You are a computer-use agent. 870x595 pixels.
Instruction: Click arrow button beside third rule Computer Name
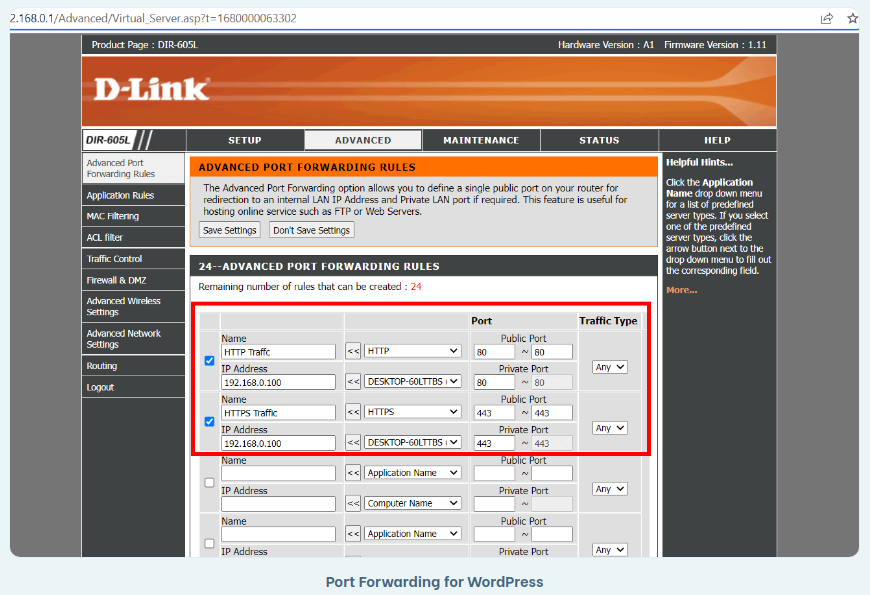[x=353, y=503]
